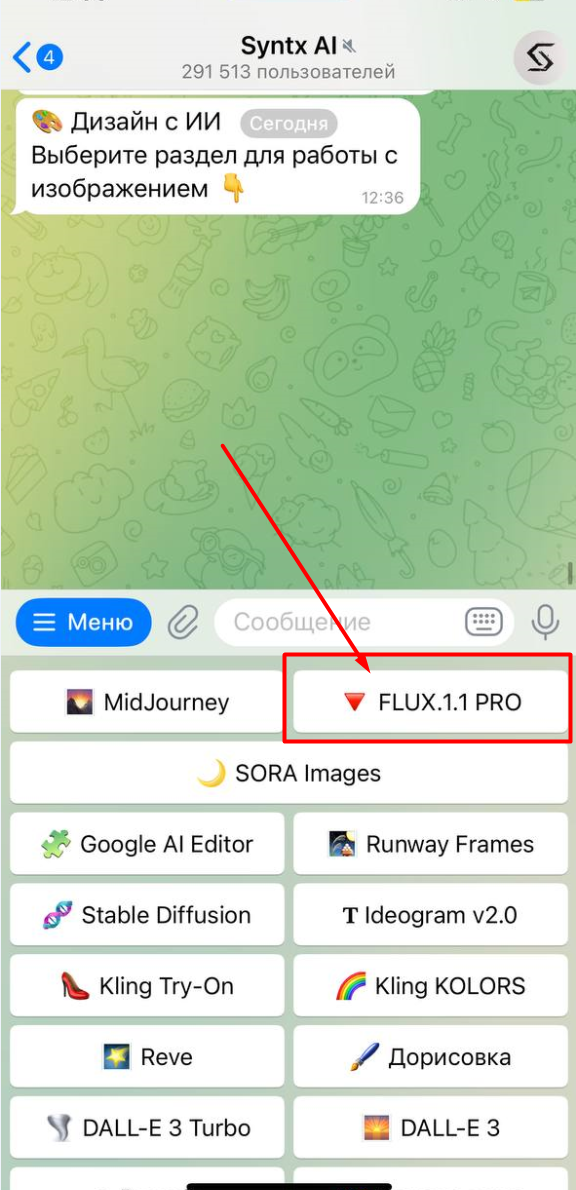Pick Ideogram v2.0
Screen dimensions: 576x1190
pyautogui.click(x=431, y=915)
